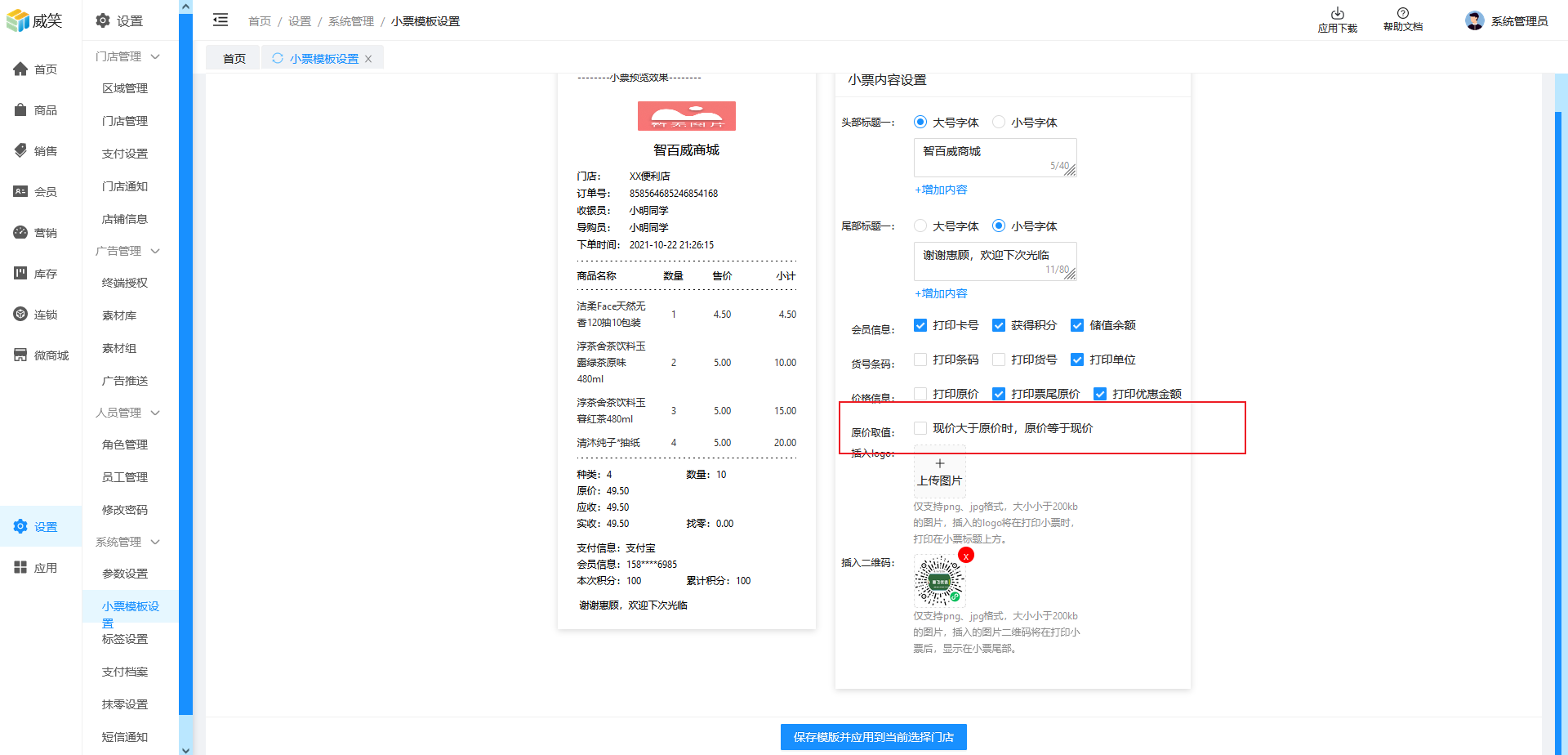Screen dimensions: 1568x755
Task: Uncheck the 打印卡号 checkbox
Action: point(920,325)
